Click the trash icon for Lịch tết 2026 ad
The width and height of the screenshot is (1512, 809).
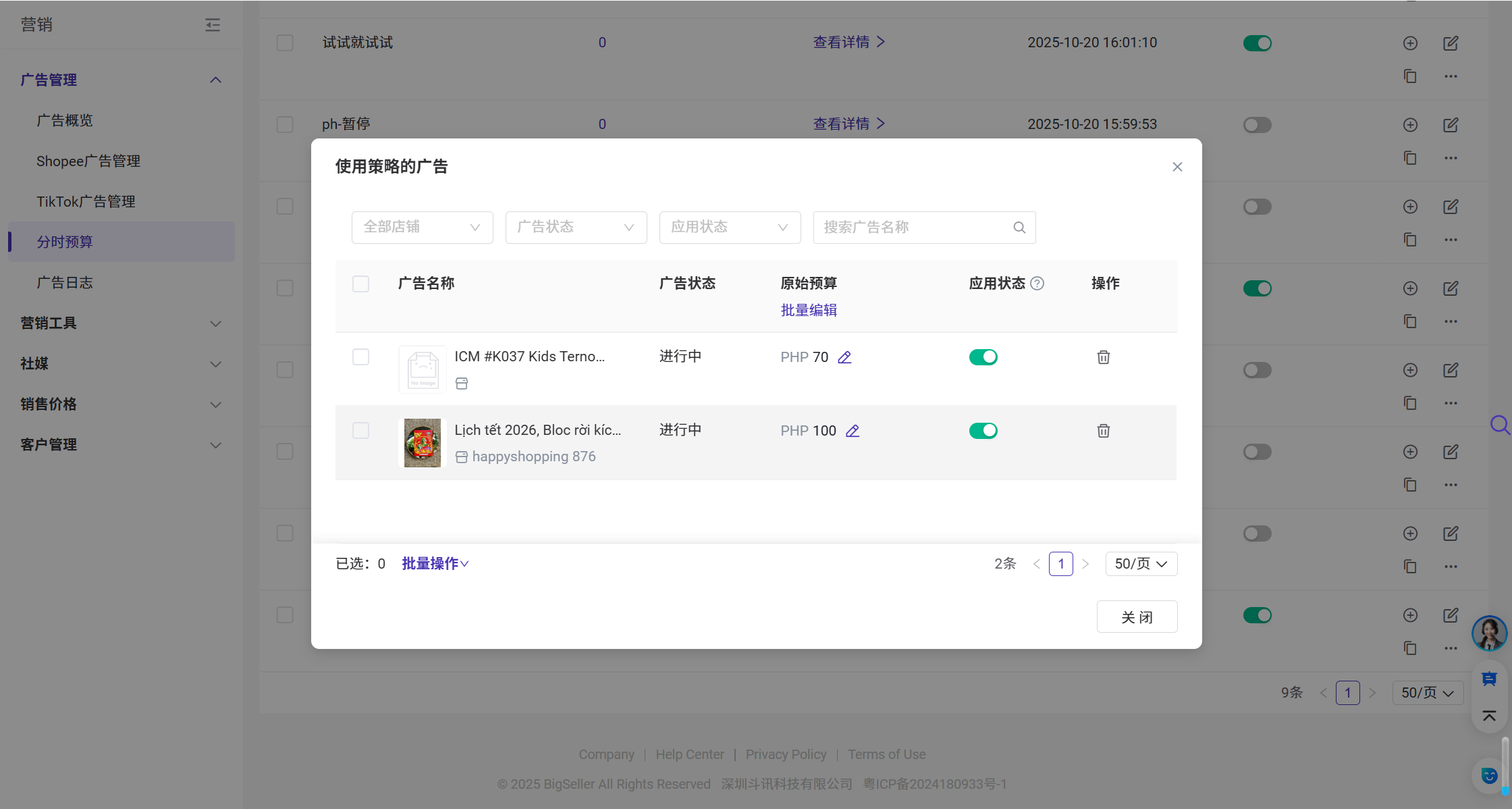coord(1103,431)
